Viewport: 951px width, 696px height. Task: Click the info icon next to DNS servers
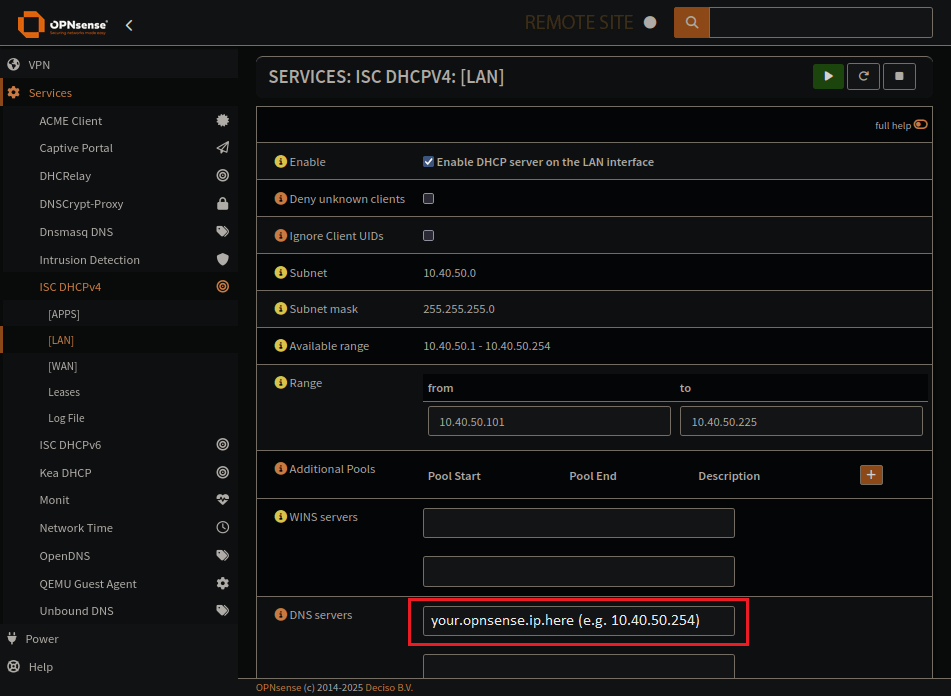[280, 614]
